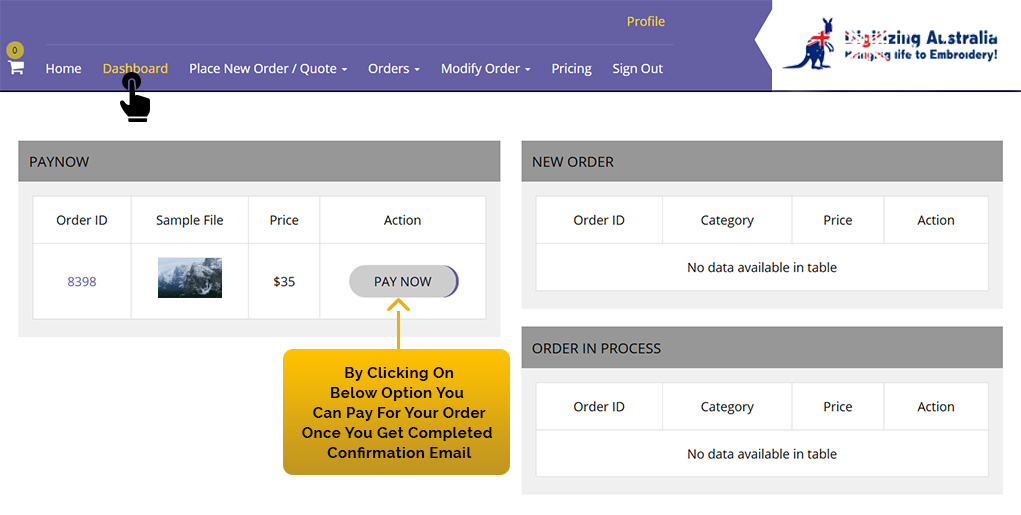Expand the Orders dropdown menu
Screen dimensions: 1021x515
pyautogui.click(x=393, y=68)
